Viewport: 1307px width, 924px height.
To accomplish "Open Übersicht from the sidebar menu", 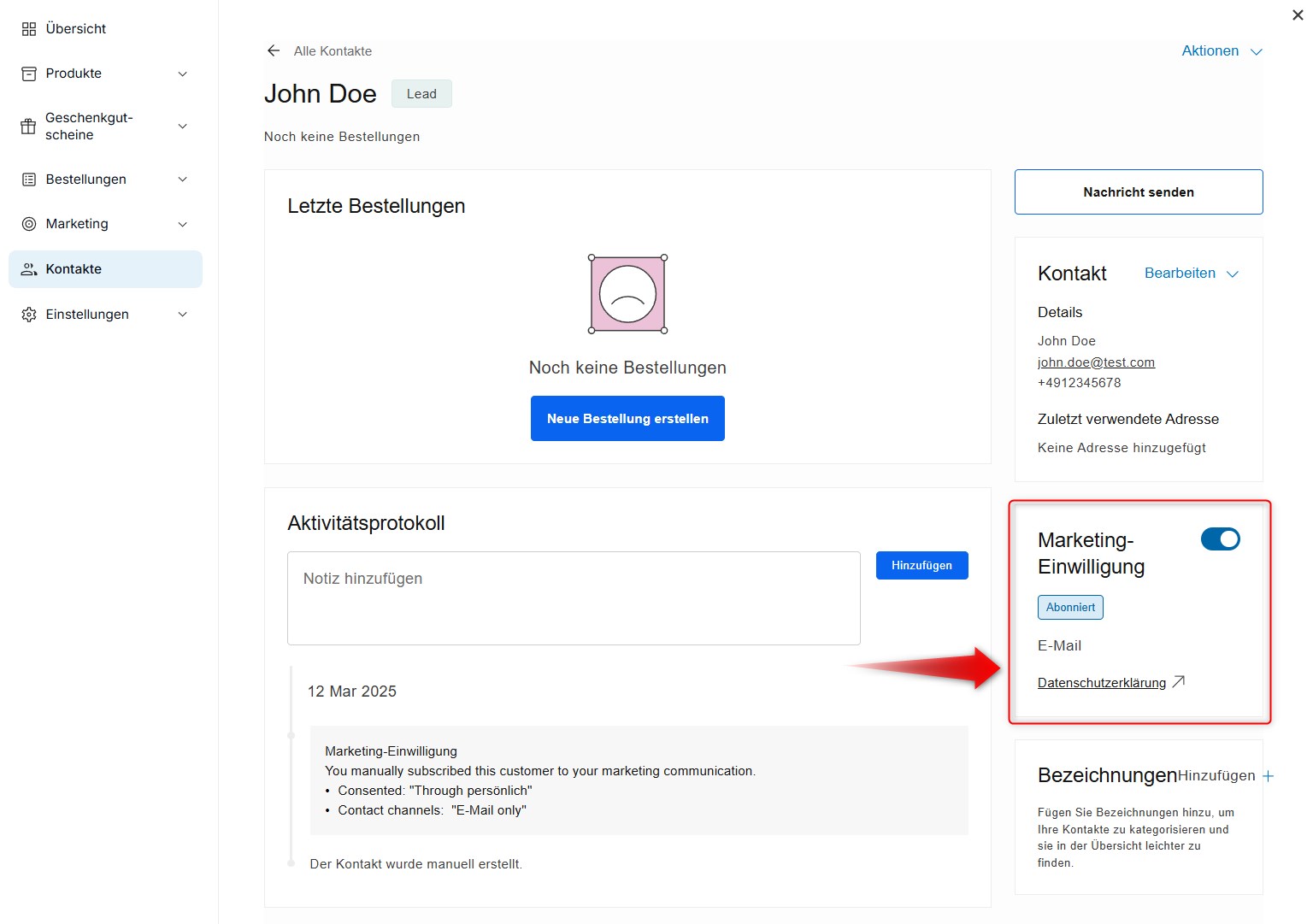I will (x=76, y=29).
